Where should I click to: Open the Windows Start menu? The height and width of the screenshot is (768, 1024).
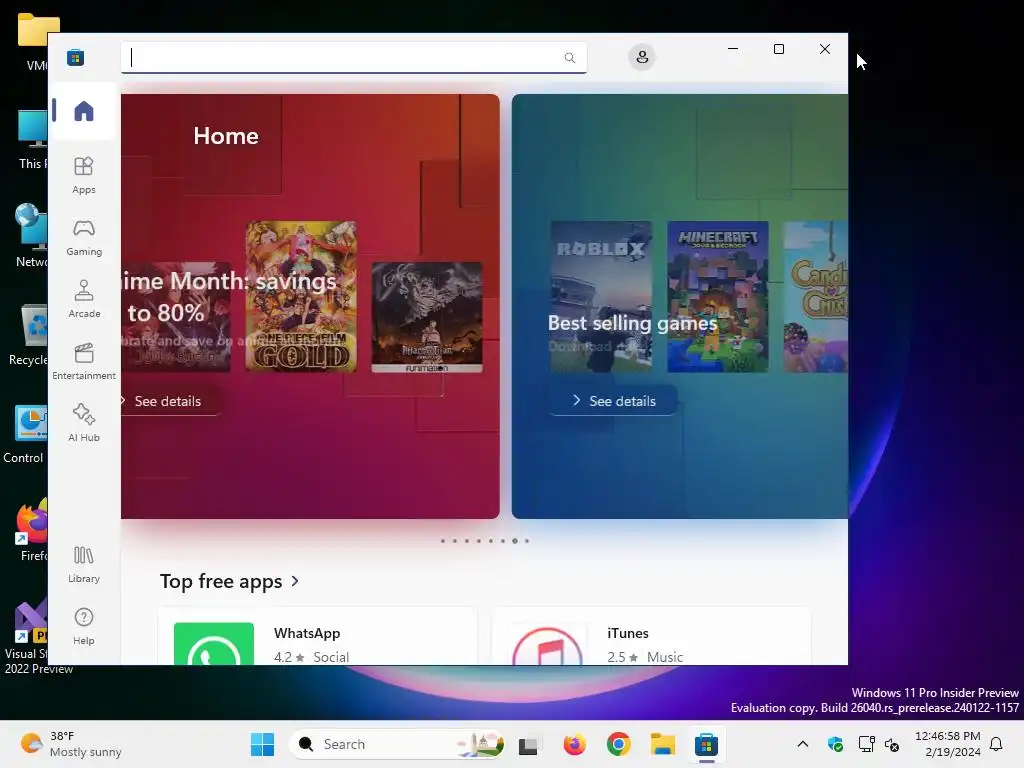click(x=263, y=744)
